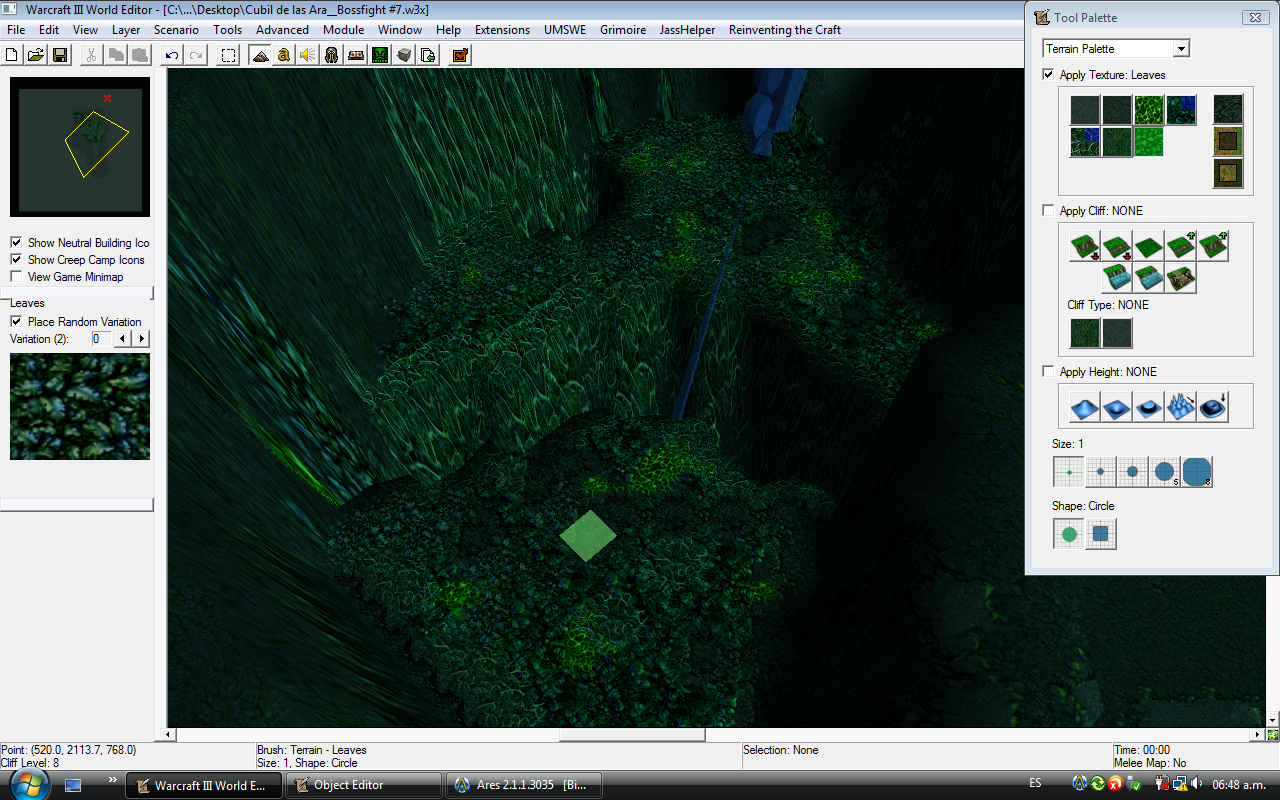
Task: Select the Plateau height tool
Action: tap(1149, 407)
